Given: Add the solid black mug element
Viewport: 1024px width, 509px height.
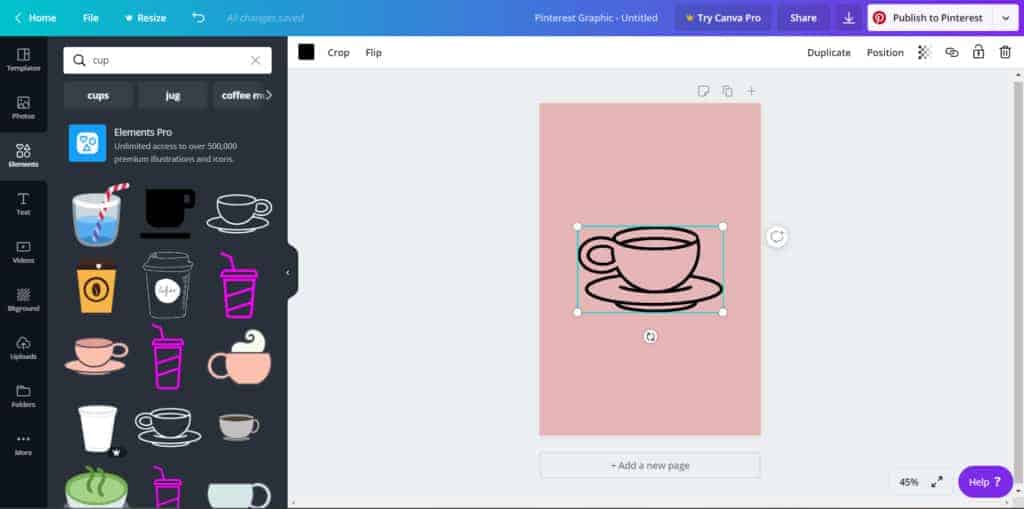Looking at the screenshot, I should click(x=167, y=214).
